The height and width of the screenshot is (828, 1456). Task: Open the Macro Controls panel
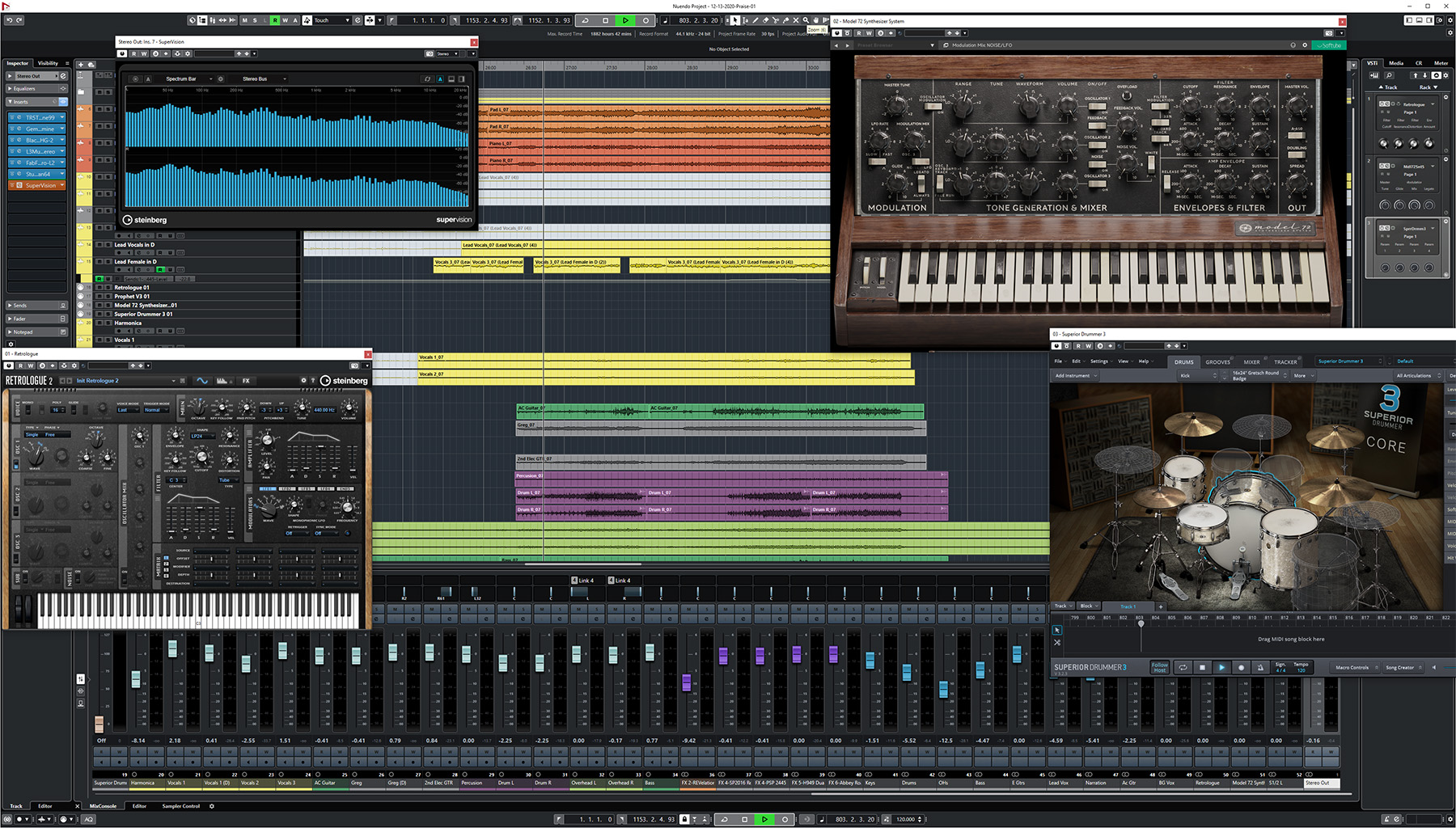(x=1356, y=667)
